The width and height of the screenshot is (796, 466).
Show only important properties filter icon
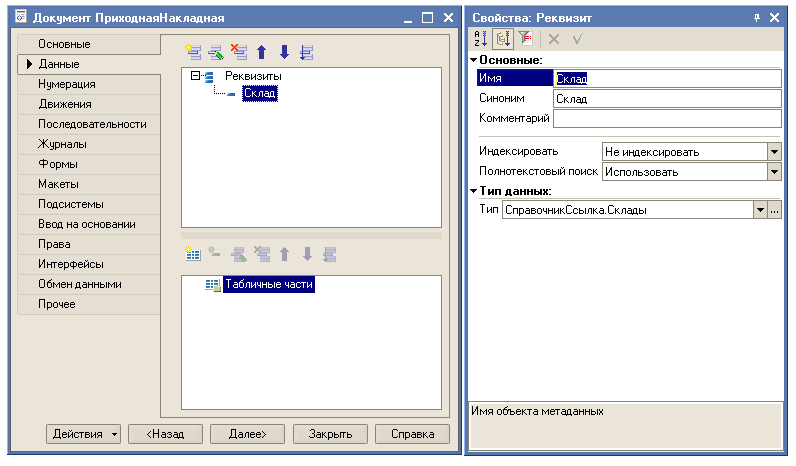(x=525, y=38)
